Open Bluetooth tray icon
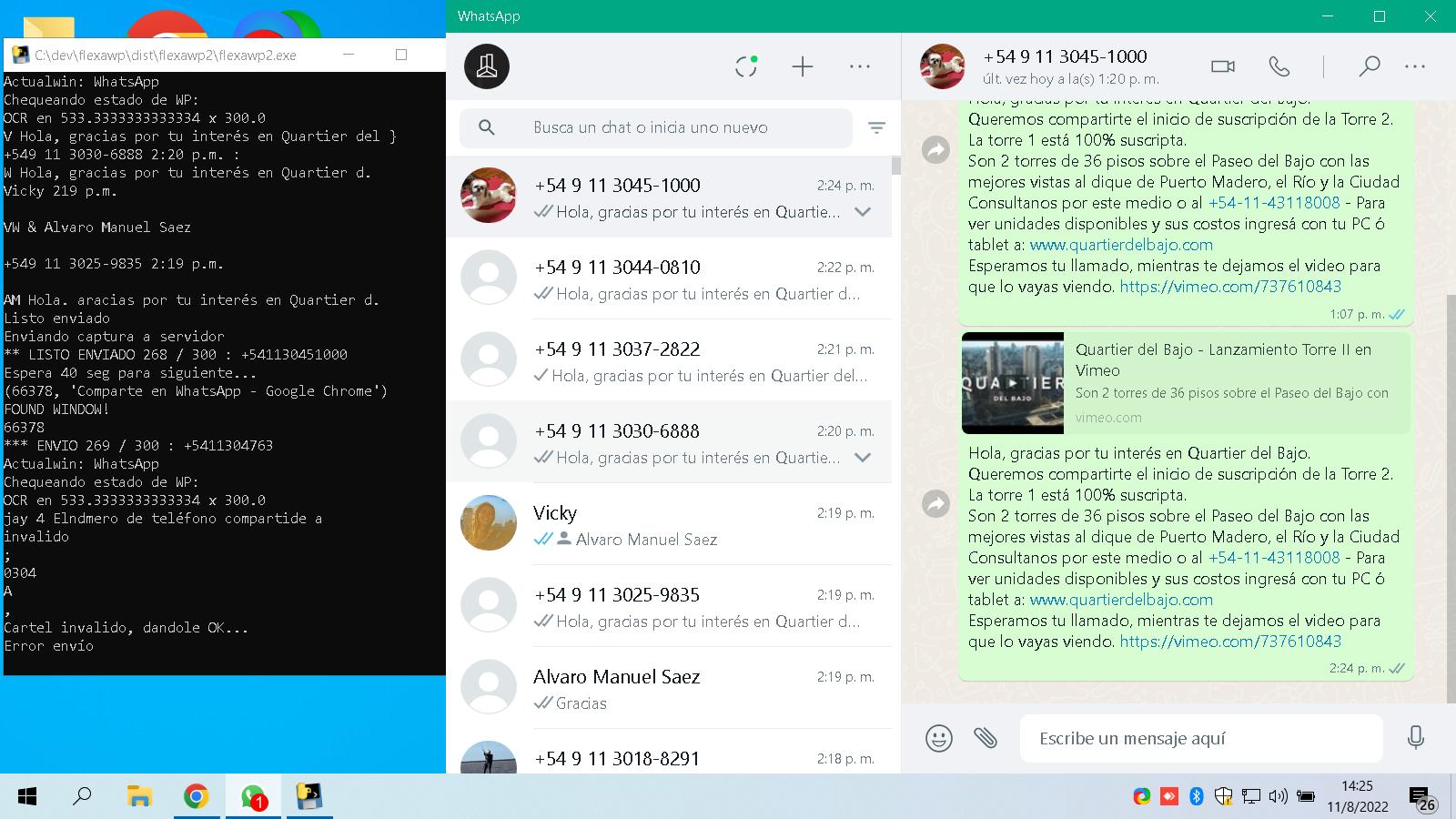Screen dimensions: 1456x819 coord(1197,797)
